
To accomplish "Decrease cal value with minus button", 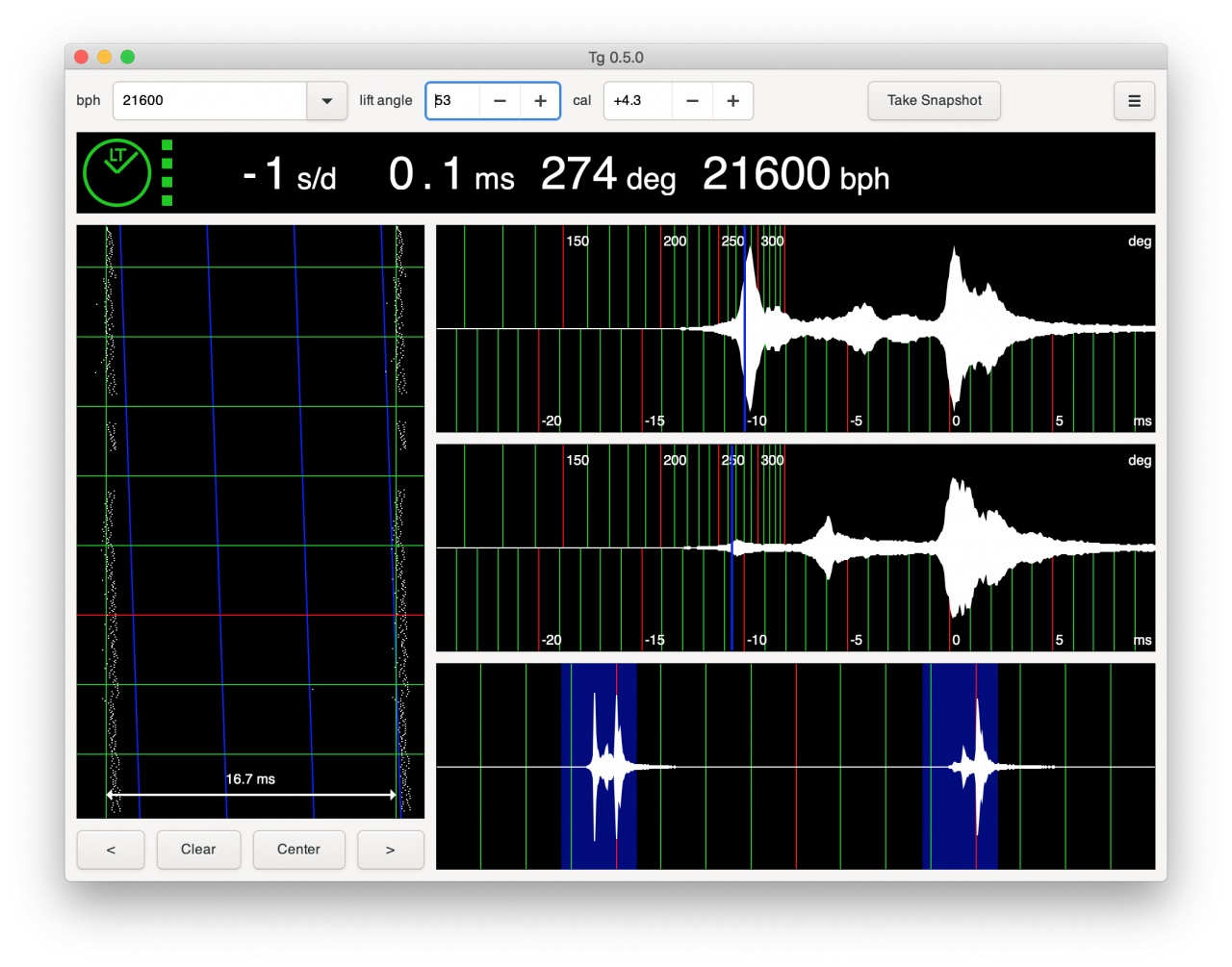I will 692,101.
